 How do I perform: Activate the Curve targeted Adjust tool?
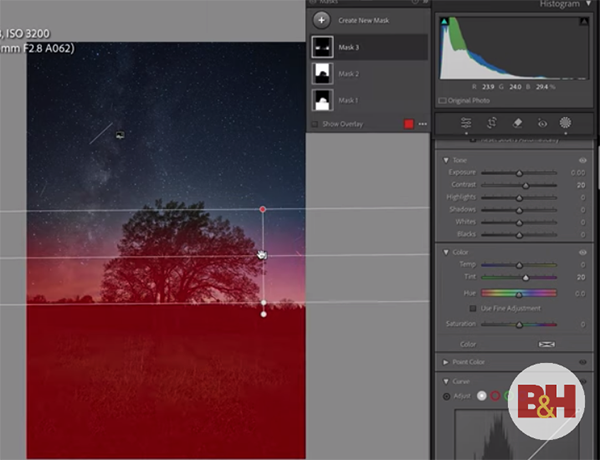447,396
